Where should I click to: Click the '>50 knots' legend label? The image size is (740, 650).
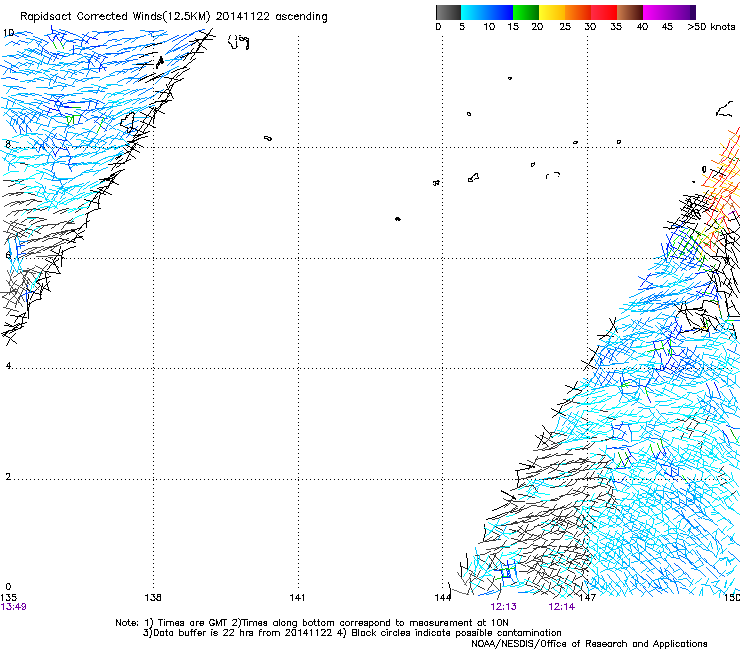point(711,27)
